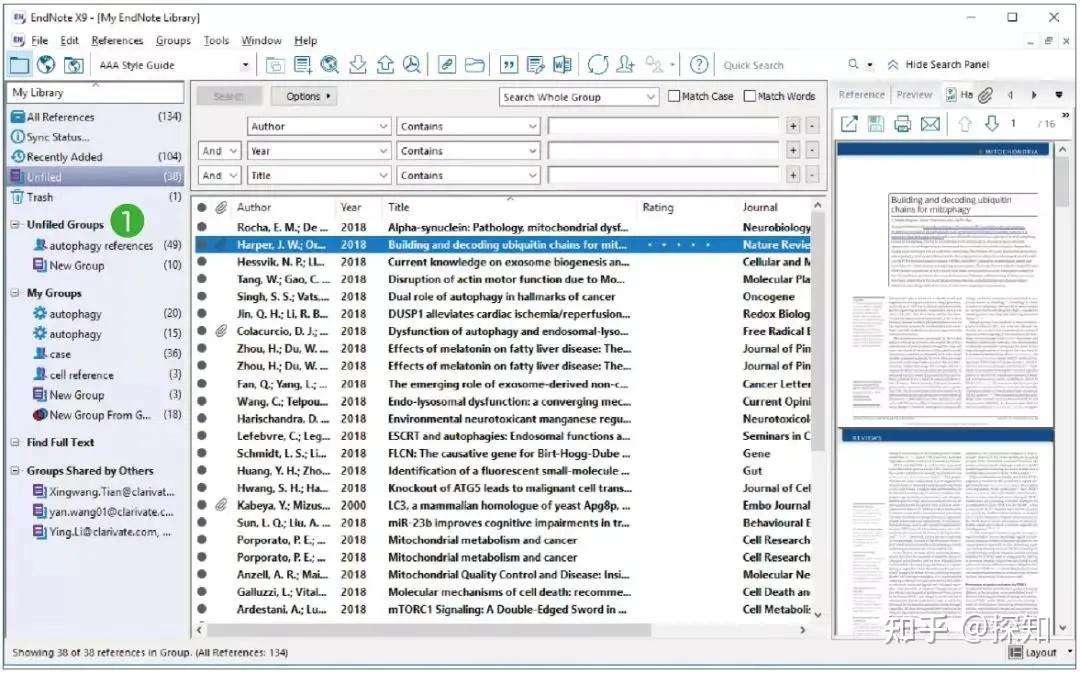Start library Sync with the circular arrows icon
This screenshot has height=674, width=1080.
coord(598,64)
